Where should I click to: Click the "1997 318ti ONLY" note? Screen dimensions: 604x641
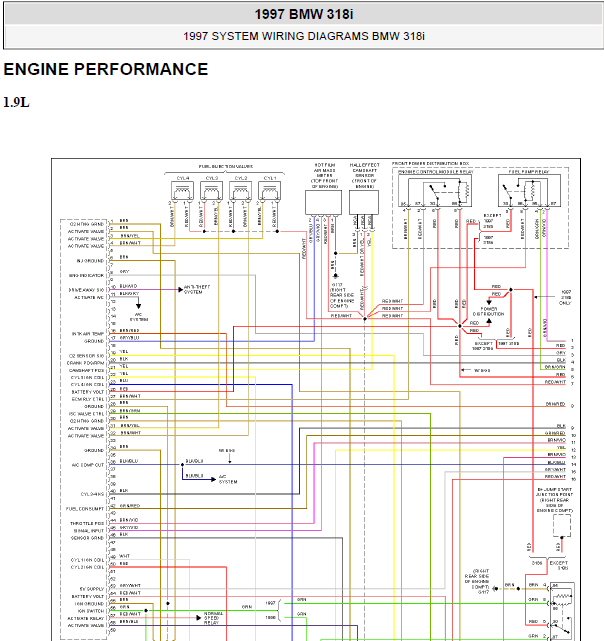(566, 298)
